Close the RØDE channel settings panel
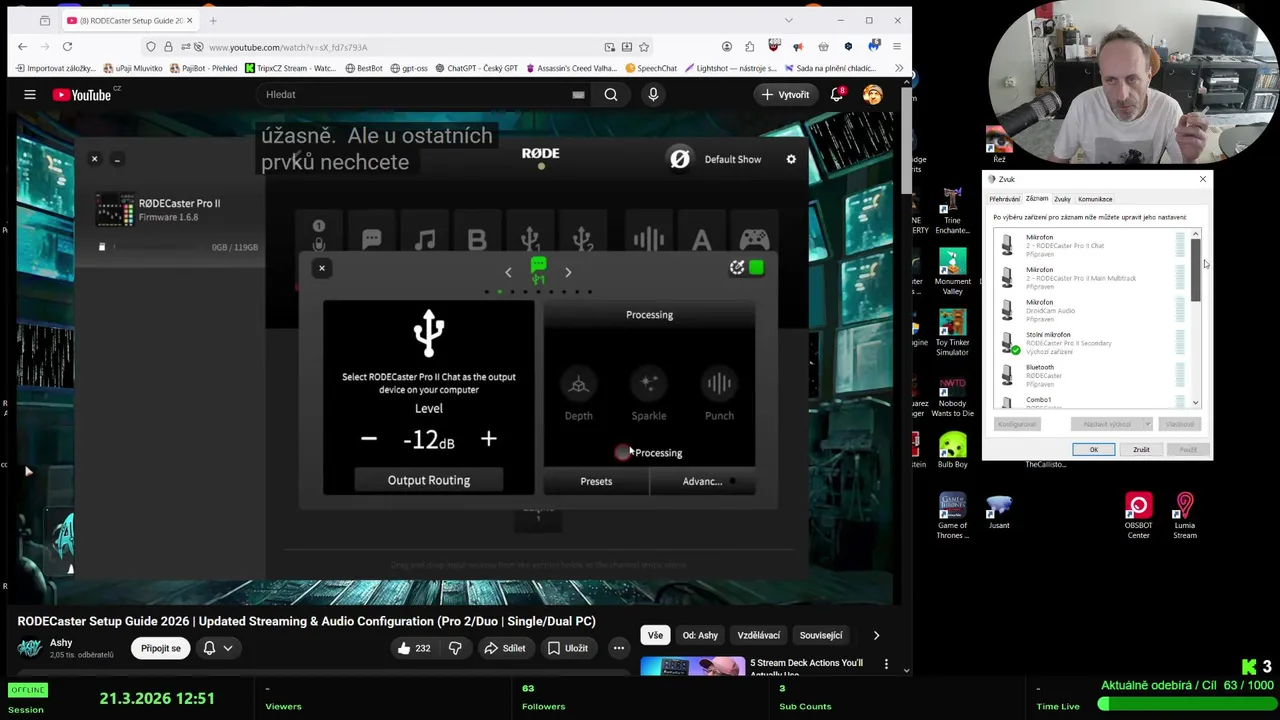1280x720 pixels. 322,268
